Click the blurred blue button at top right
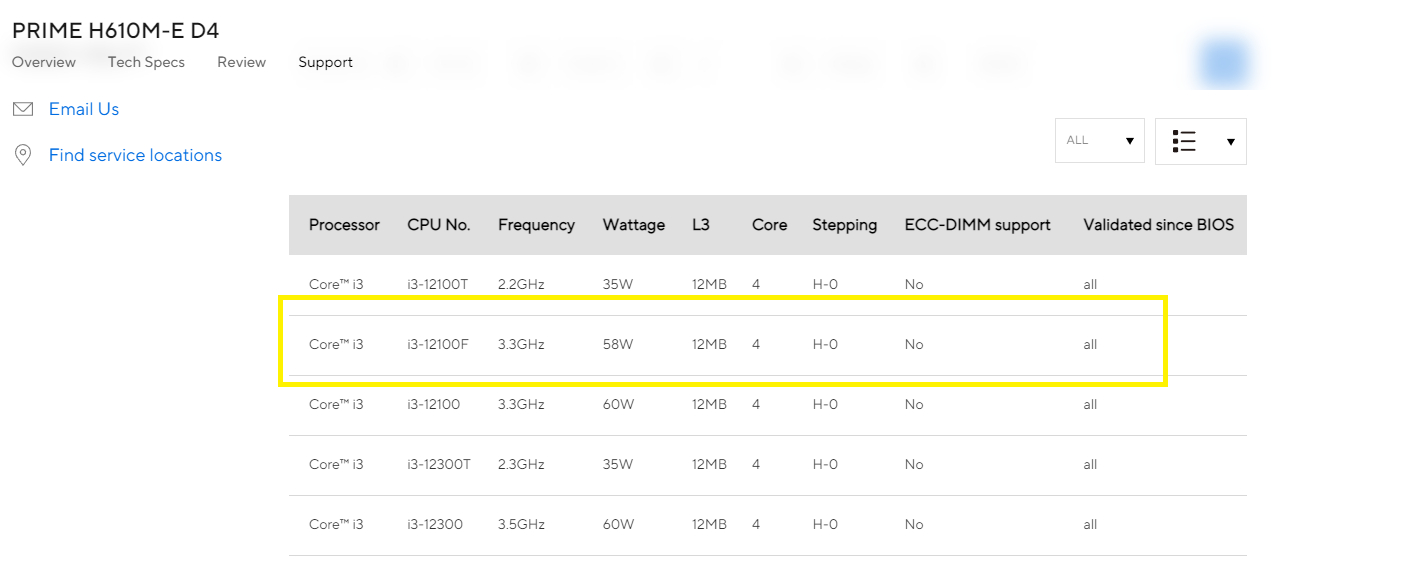The height and width of the screenshot is (565, 1420). pyautogui.click(x=1225, y=62)
